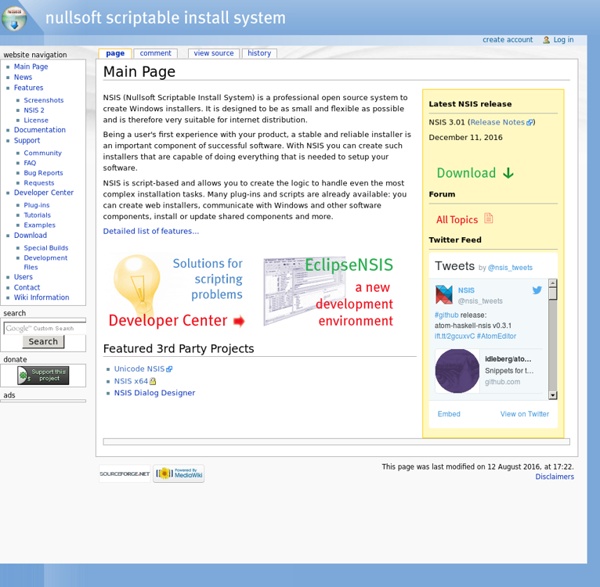This screenshot has width=600, height=587.
Task: Open the Plug-ins sidebar link
Action: [37, 205]
